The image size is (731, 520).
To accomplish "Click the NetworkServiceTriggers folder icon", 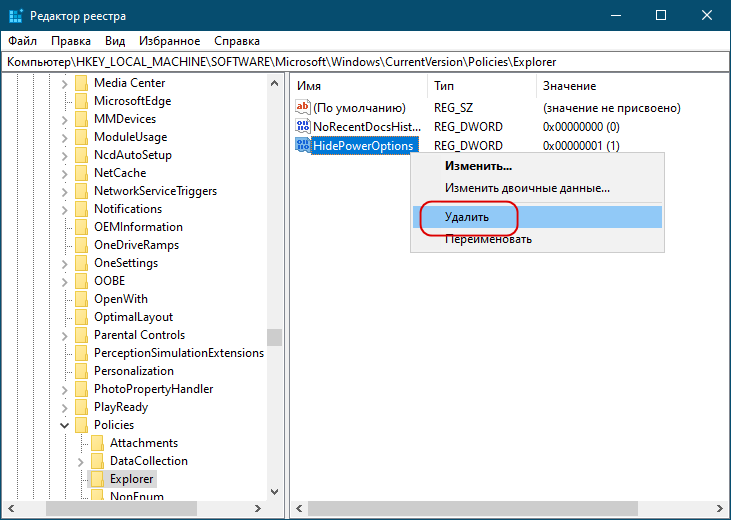I will (81, 191).
